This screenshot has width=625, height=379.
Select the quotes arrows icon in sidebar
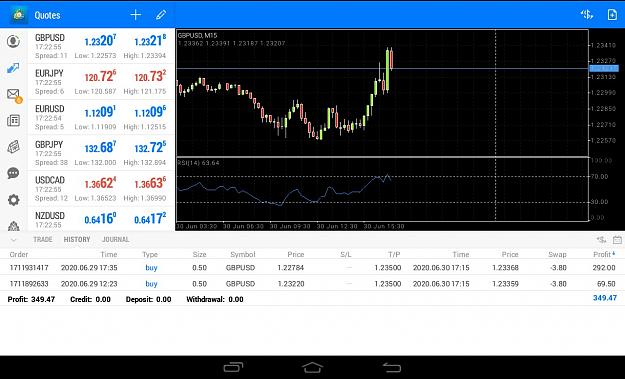pos(14,68)
